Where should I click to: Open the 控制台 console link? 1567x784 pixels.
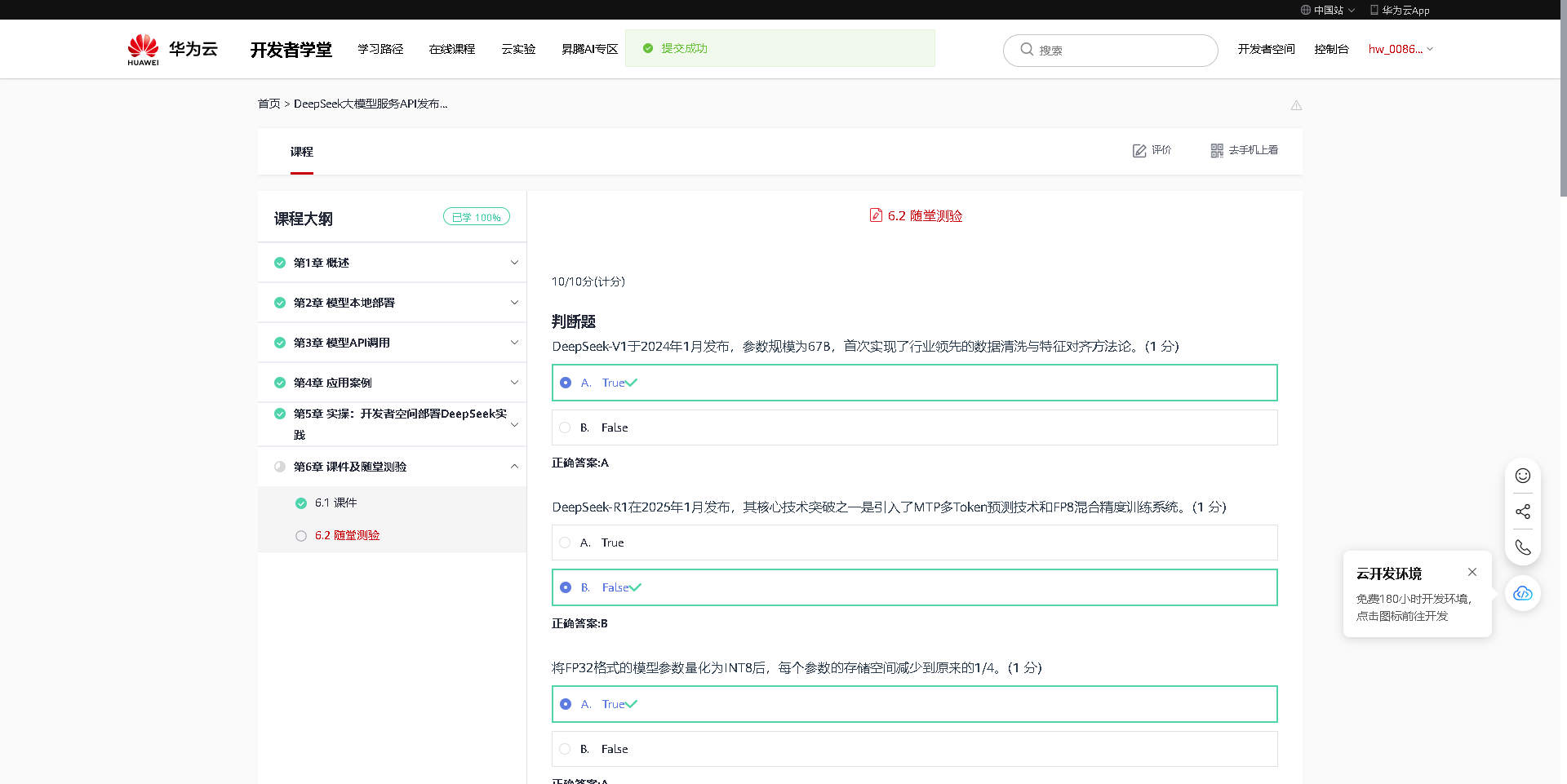(x=1331, y=49)
